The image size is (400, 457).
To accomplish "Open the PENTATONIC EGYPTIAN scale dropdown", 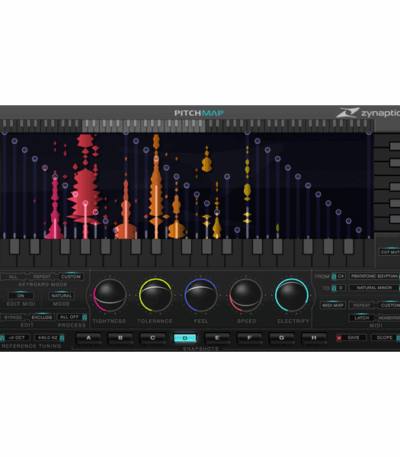I will [x=374, y=276].
